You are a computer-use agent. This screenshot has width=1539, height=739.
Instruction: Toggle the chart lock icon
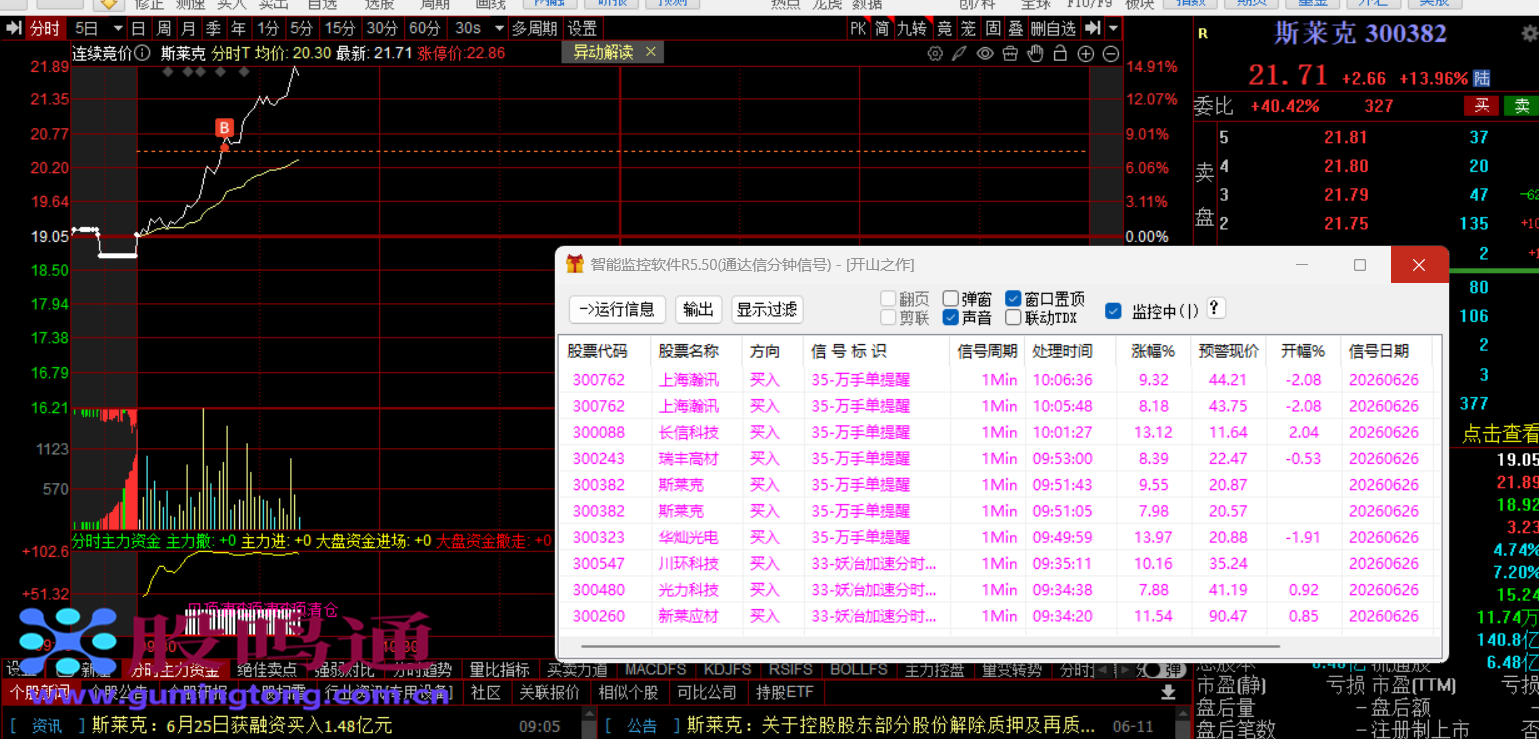click(x=1061, y=53)
